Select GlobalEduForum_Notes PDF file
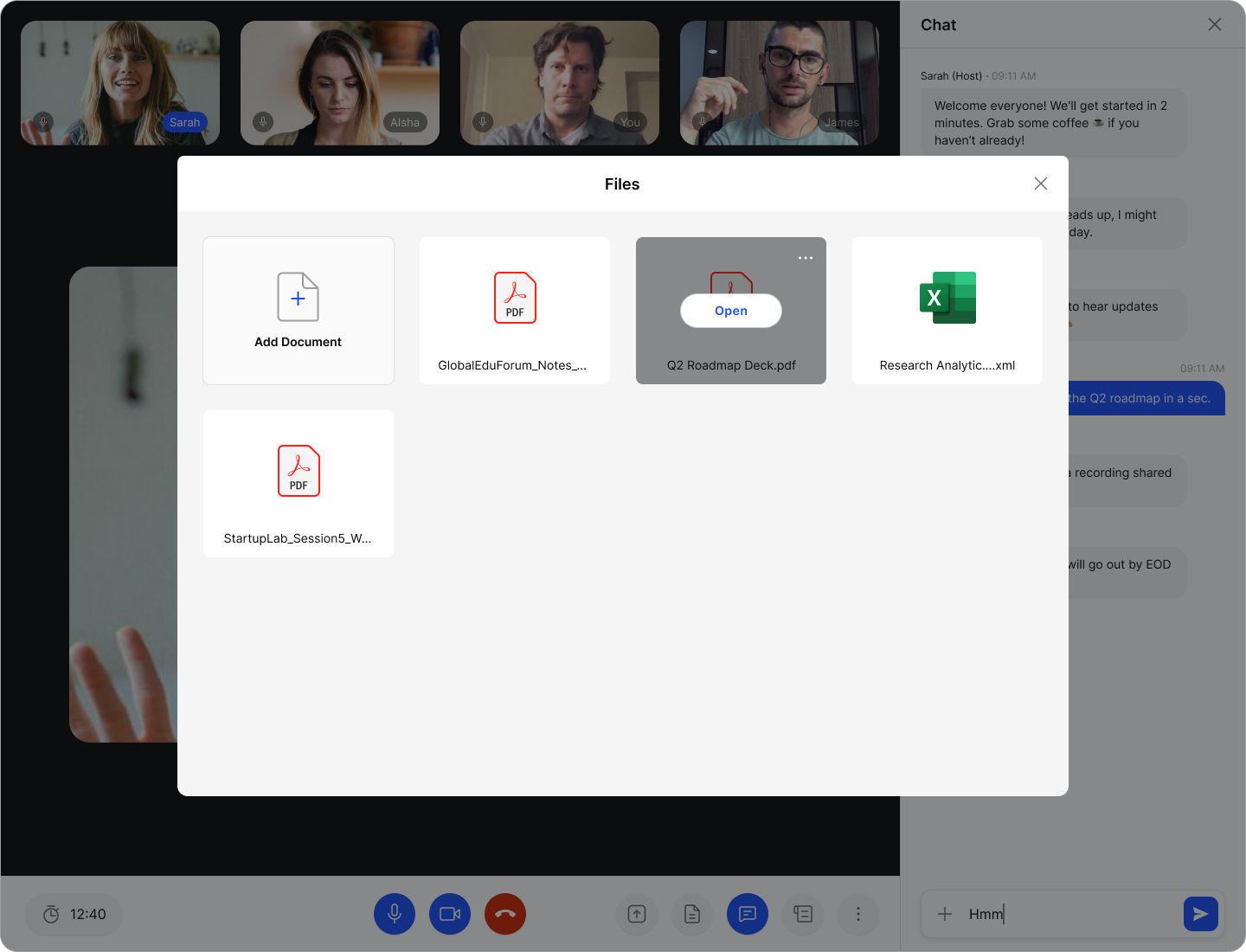This screenshot has width=1246, height=952. click(515, 311)
